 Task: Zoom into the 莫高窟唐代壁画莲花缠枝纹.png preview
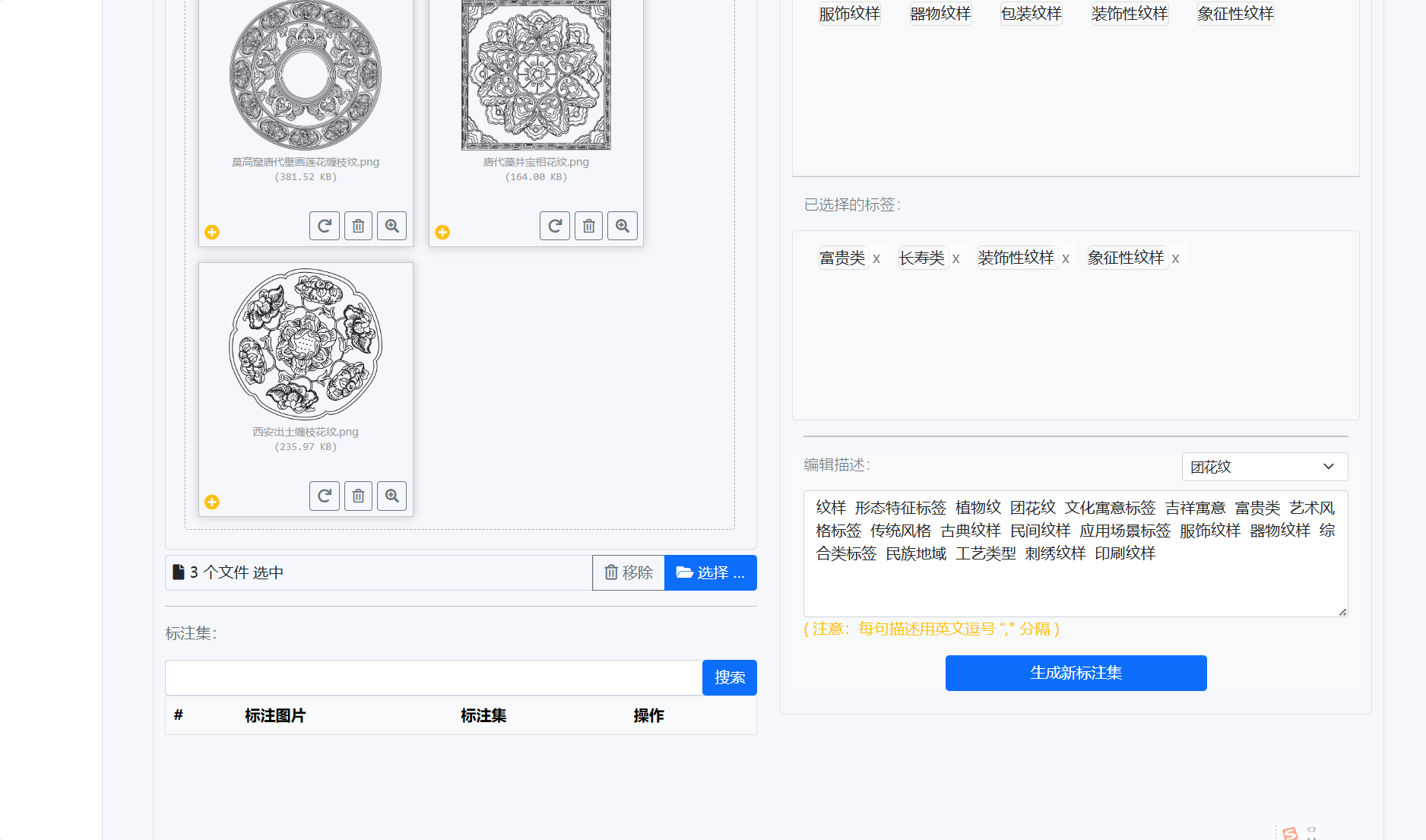click(392, 226)
